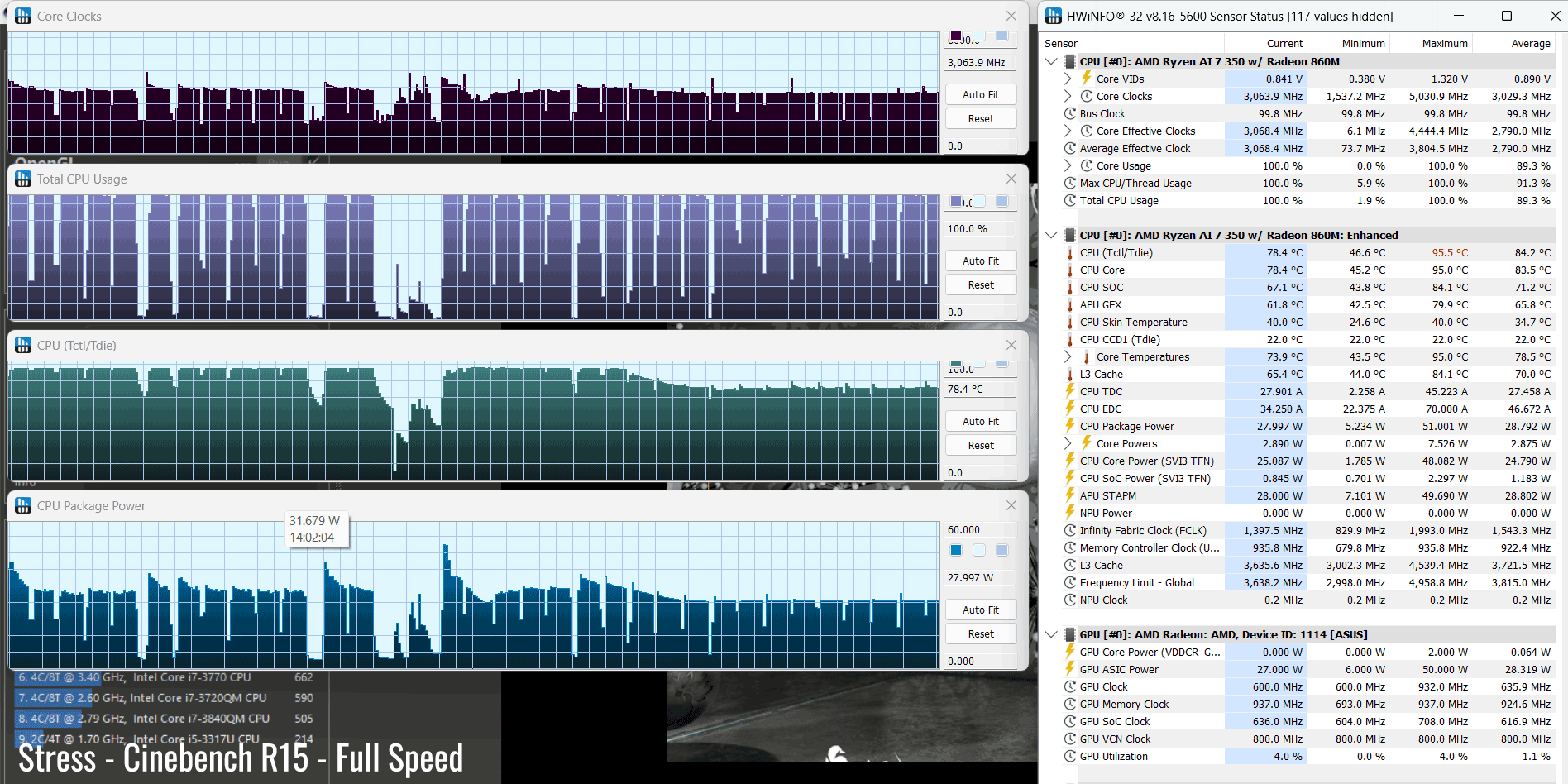
Task: Click Reset in CPU Package Power graph
Action: tap(981, 634)
